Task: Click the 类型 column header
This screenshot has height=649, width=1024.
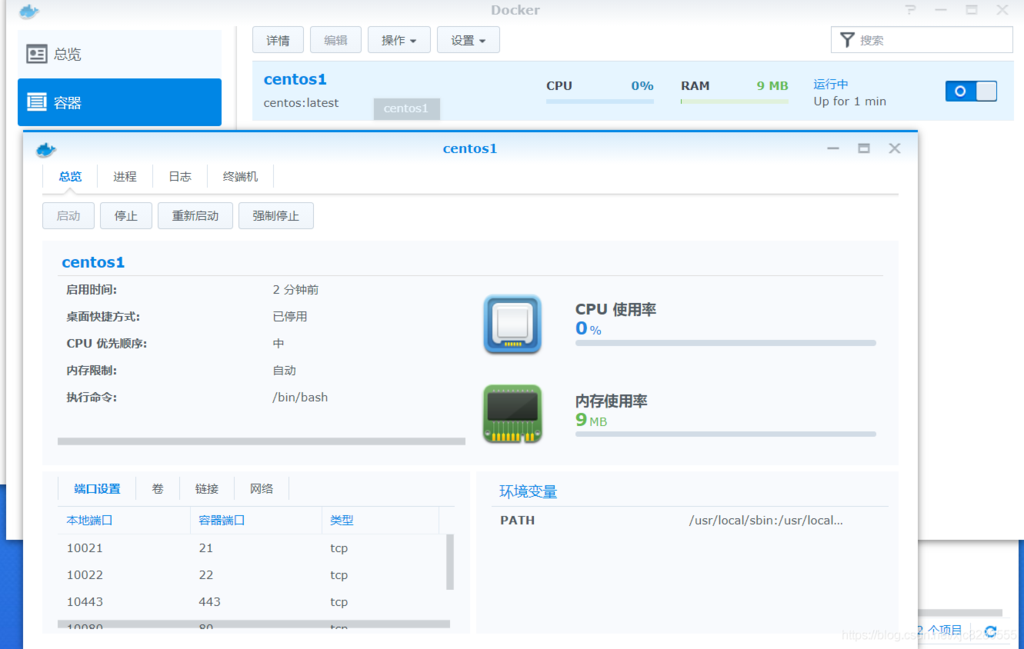Action: pyautogui.click(x=342, y=520)
